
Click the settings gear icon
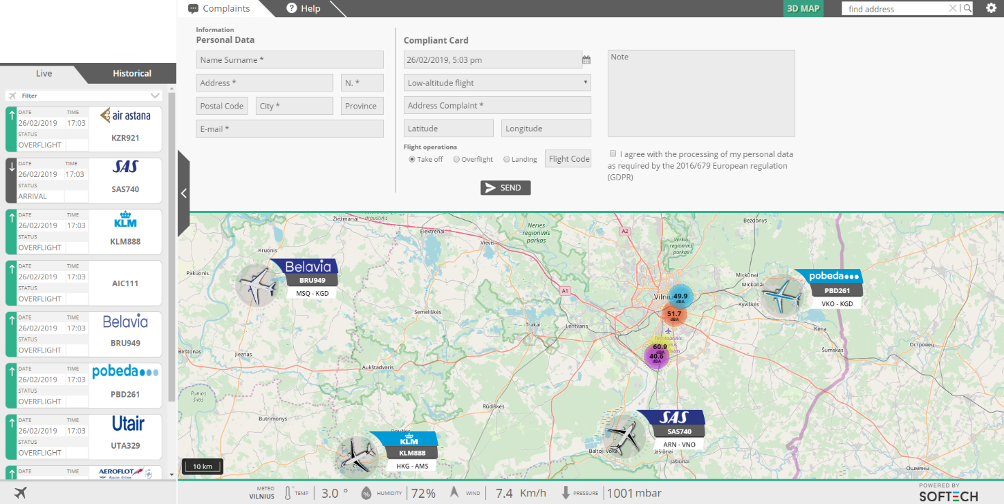tap(991, 8)
